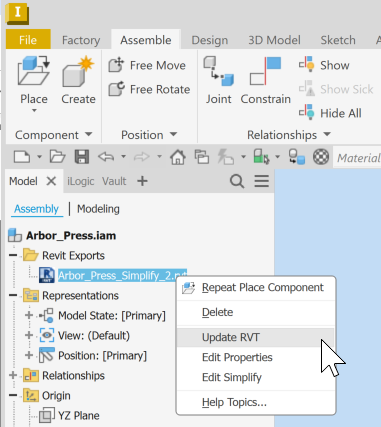Image resolution: width=381 pixels, height=427 pixels.
Task: Open the Place dropdown arrow
Action: click(x=34, y=111)
